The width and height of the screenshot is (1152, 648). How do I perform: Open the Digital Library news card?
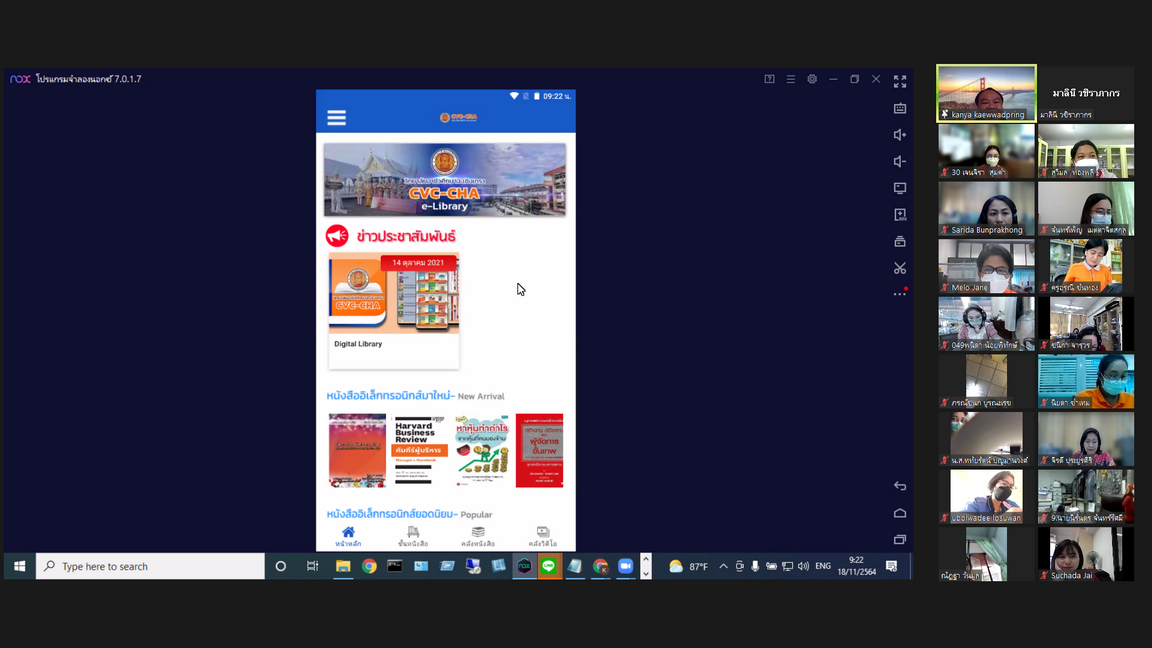point(394,310)
